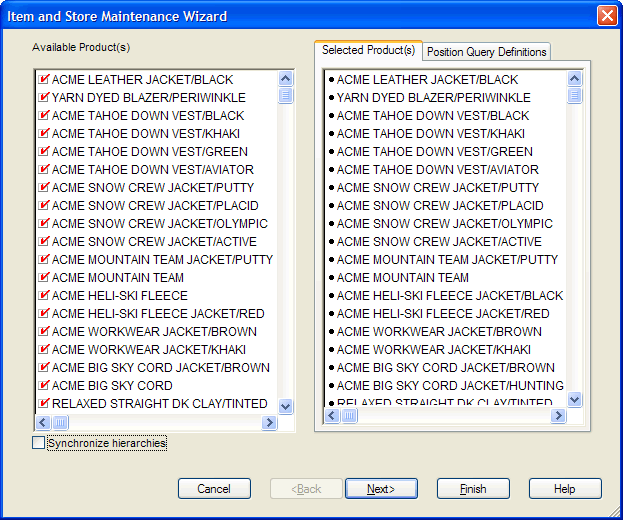Select ACME WORKWEAR JACKET/KHAKI in Selected Products
This screenshot has width=623, height=520.
click(x=434, y=350)
